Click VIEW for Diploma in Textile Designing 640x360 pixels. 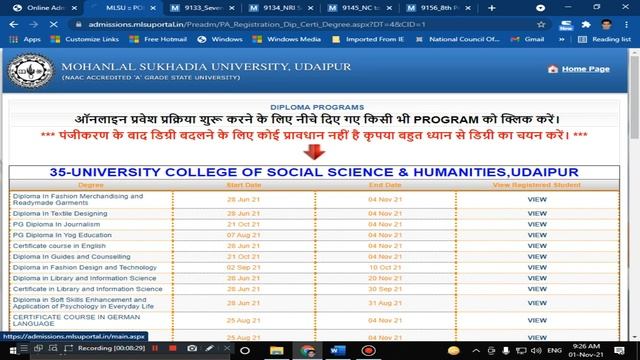coord(537,213)
